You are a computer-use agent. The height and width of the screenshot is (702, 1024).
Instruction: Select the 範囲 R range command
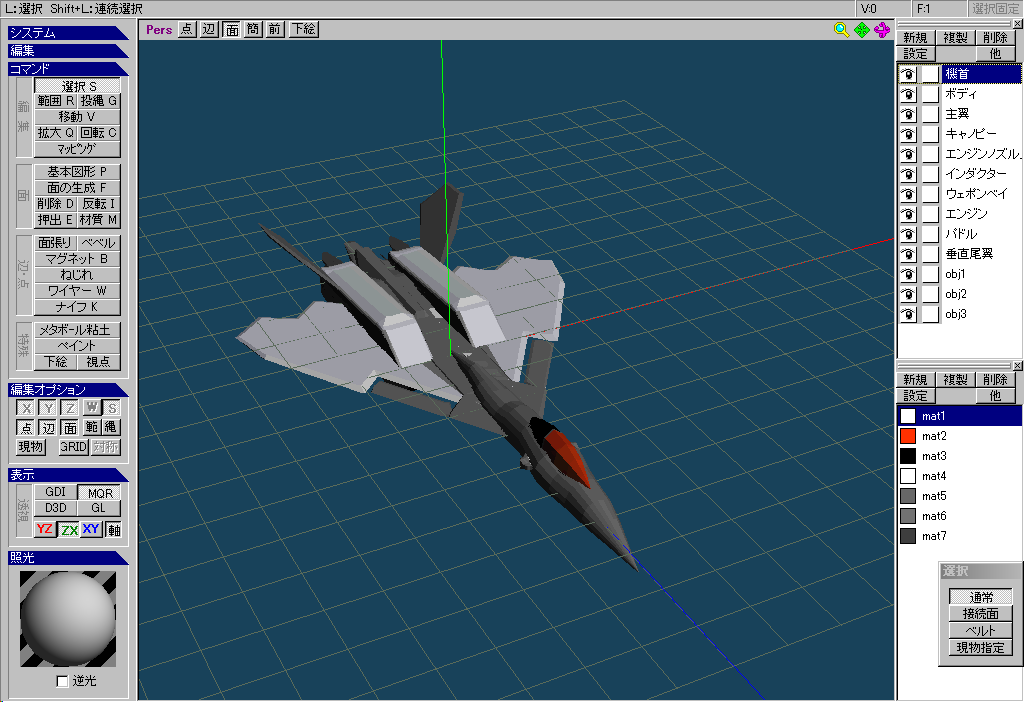pos(56,101)
